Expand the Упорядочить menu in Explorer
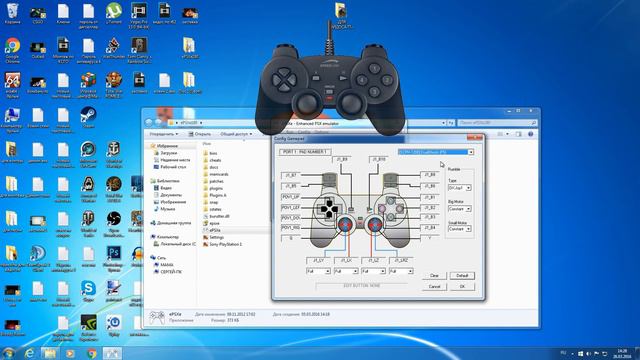The width and height of the screenshot is (640, 360). [163, 134]
